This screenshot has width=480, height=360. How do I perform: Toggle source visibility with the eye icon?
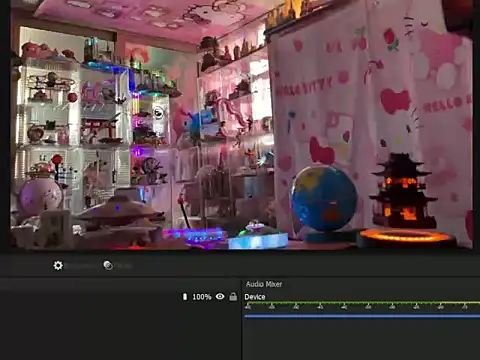click(x=220, y=296)
